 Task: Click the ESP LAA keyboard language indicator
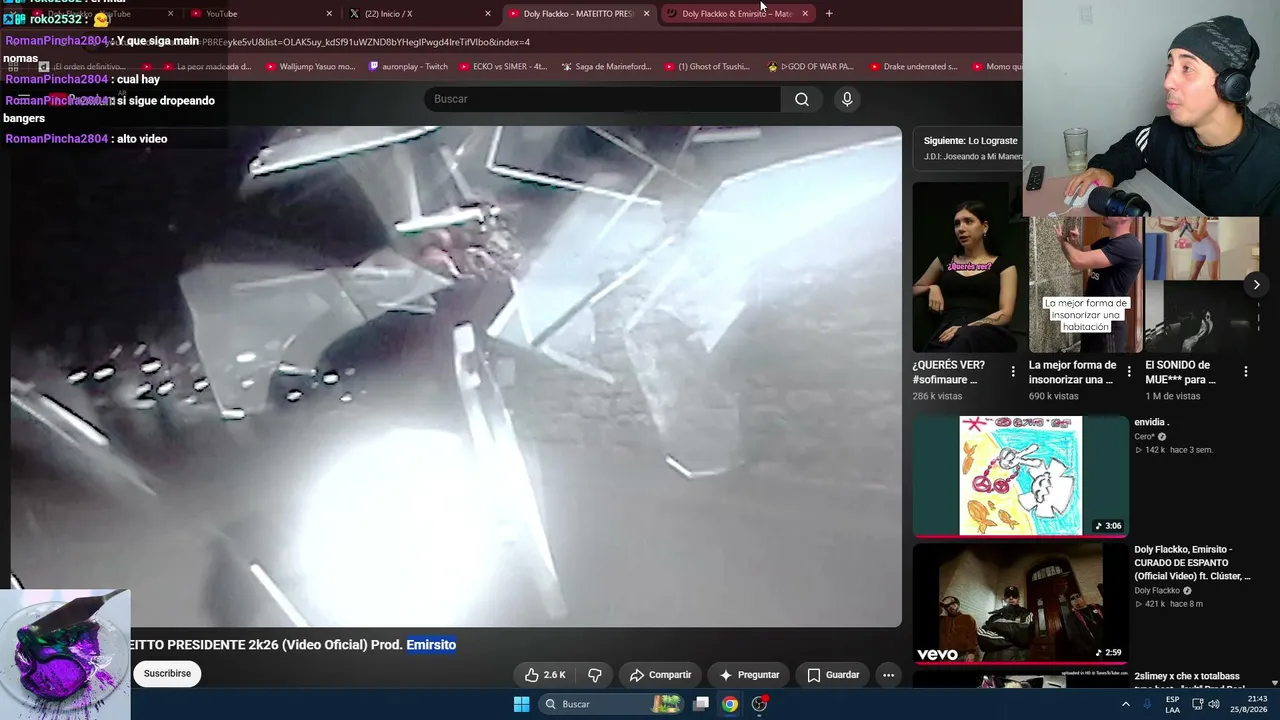(x=1172, y=704)
